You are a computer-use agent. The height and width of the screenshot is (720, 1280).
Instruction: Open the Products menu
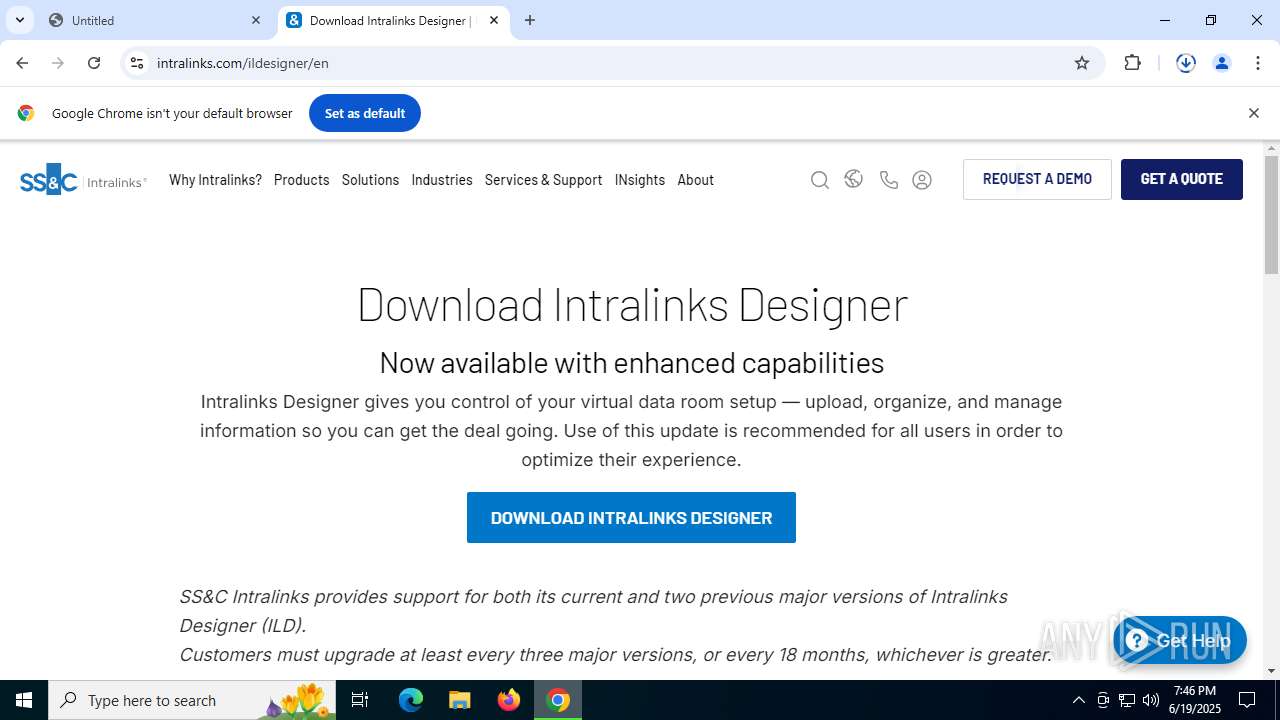click(x=301, y=180)
